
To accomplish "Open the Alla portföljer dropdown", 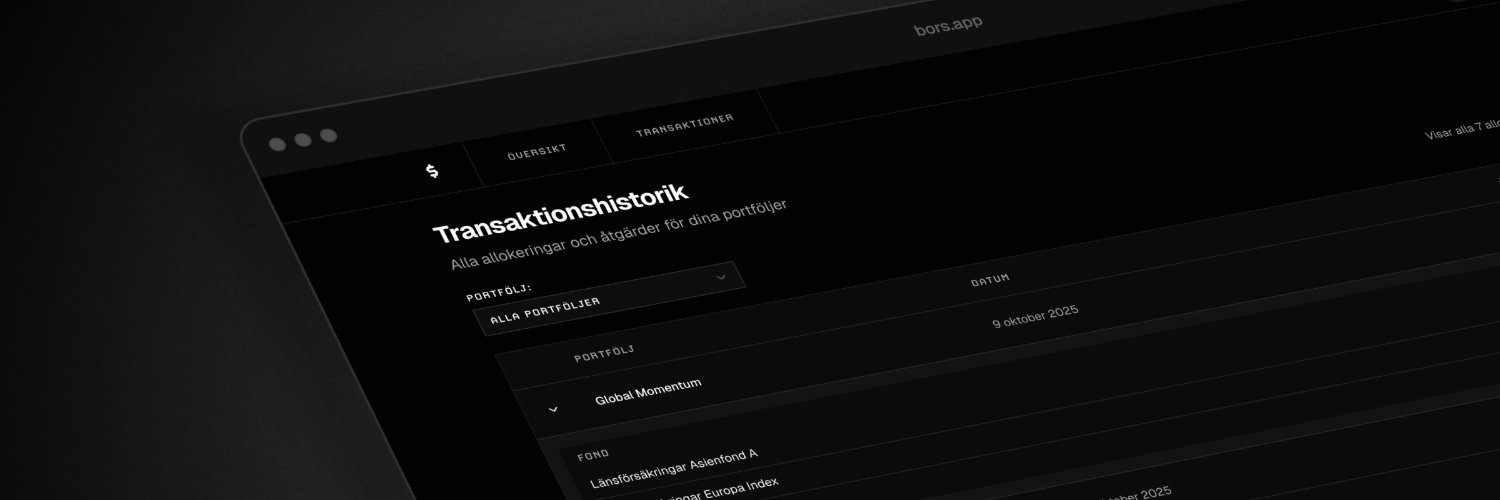I will click(609, 298).
